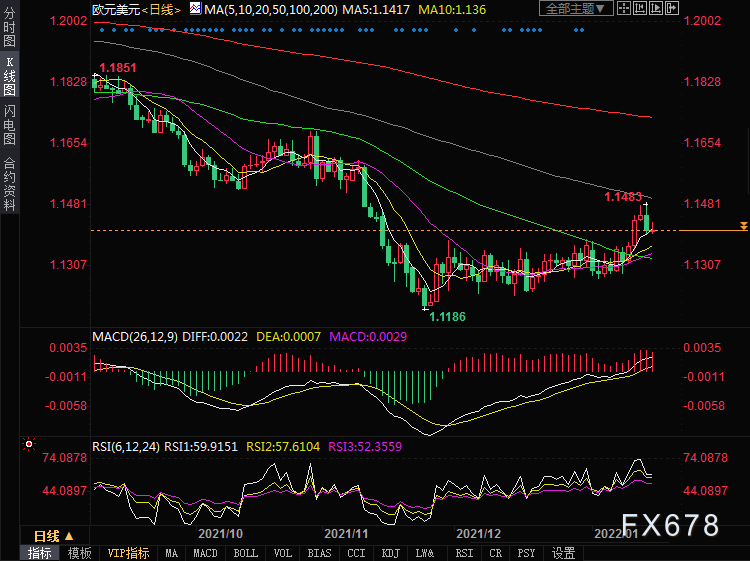Apply the CR indicator button
750x561 pixels.
pyautogui.click(x=496, y=553)
